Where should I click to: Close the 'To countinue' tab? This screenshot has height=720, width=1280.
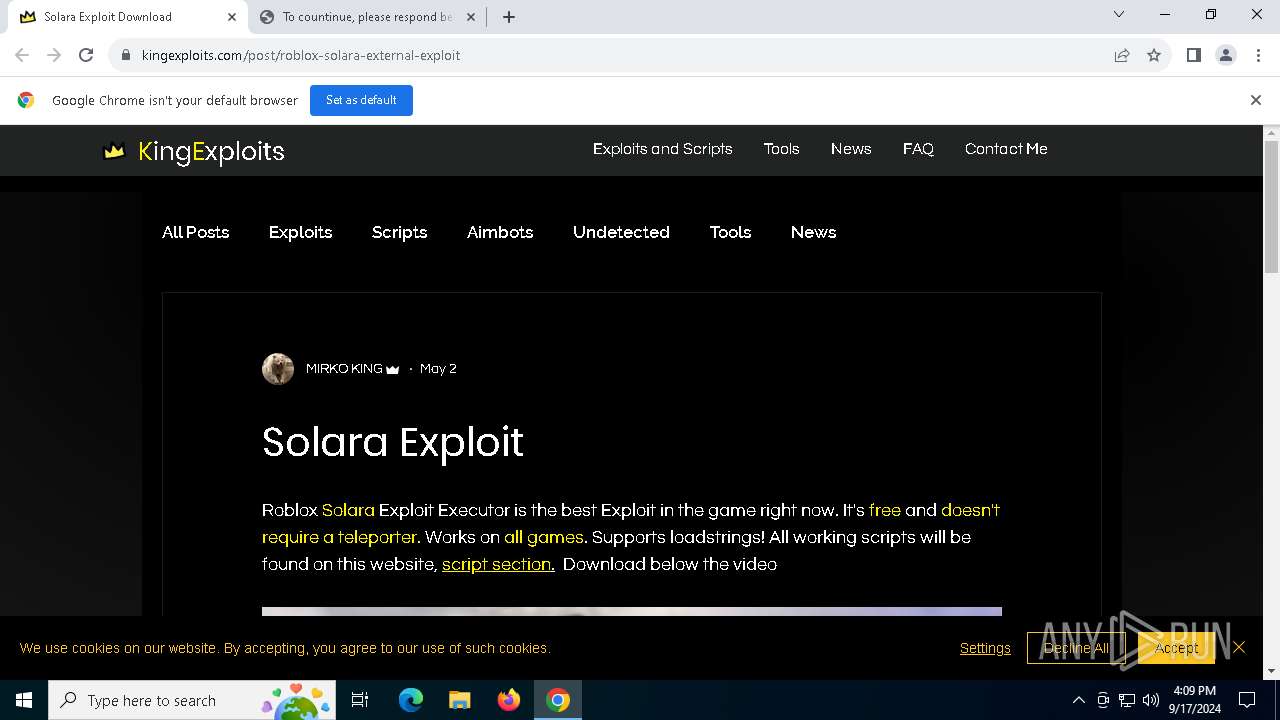(x=472, y=16)
